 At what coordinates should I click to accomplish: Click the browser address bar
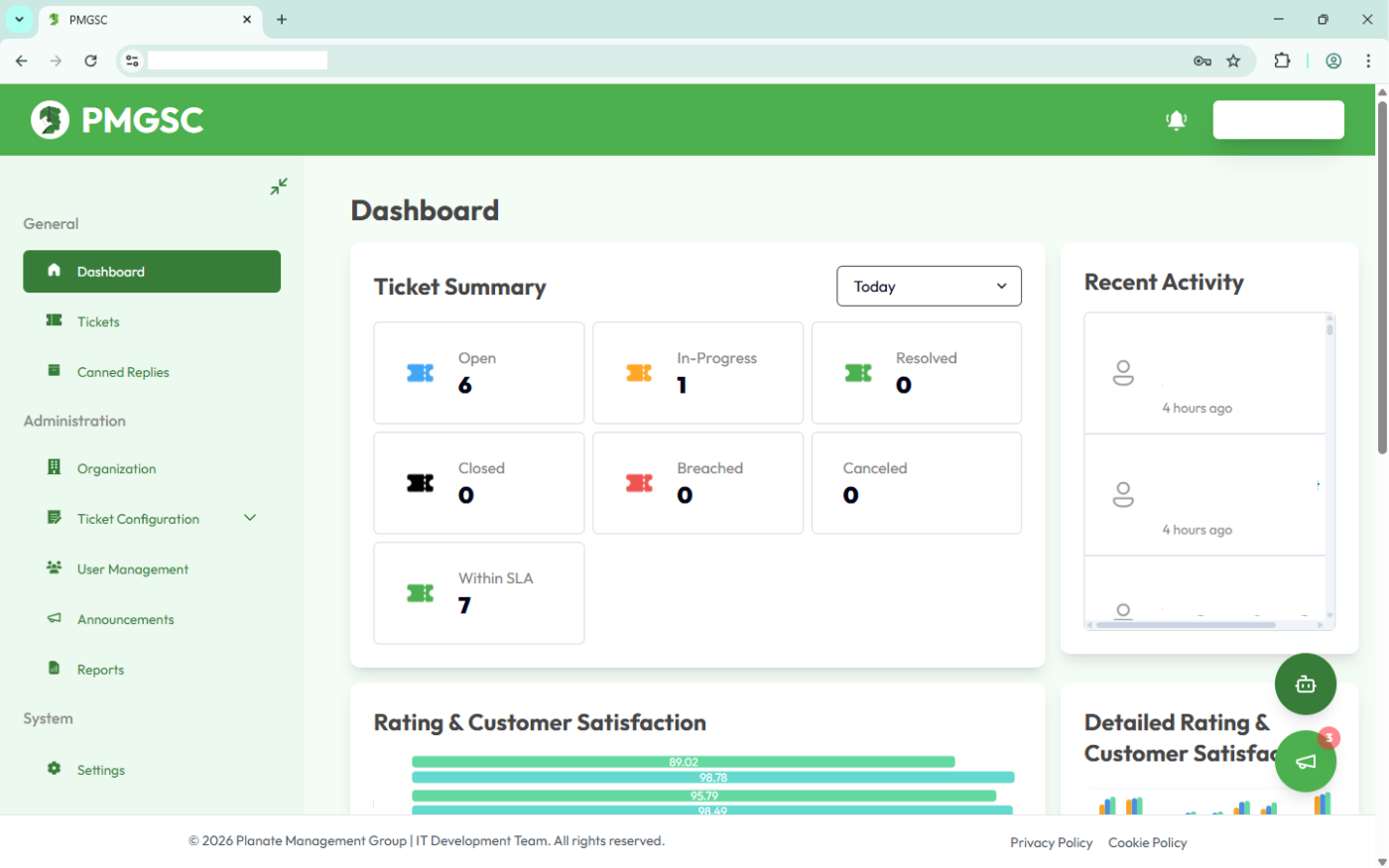tap(655, 61)
